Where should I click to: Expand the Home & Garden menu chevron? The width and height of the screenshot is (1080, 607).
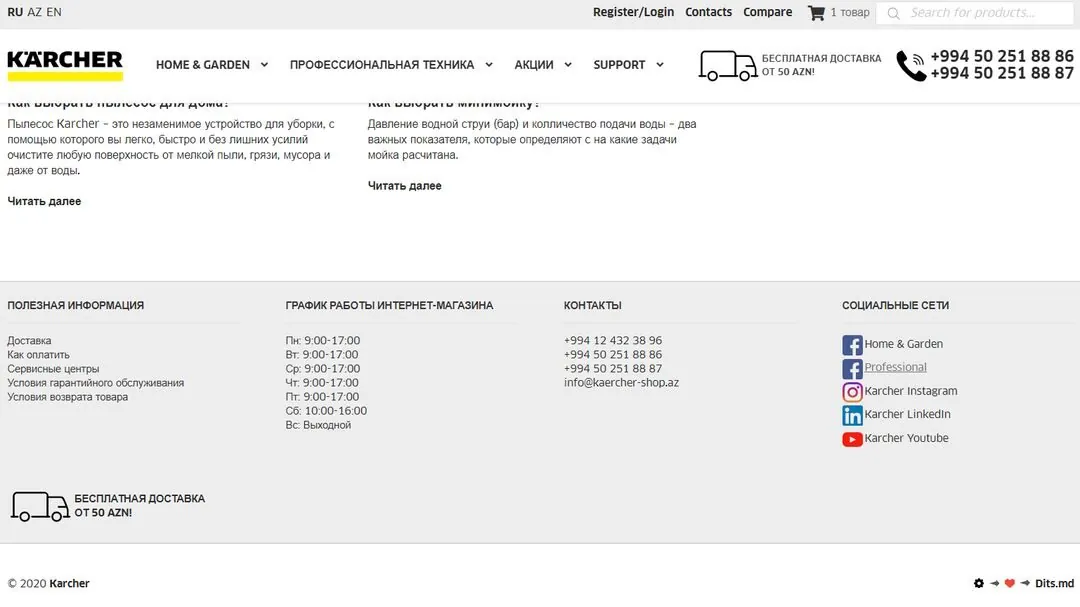pyautogui.click(x=264, y=65)
